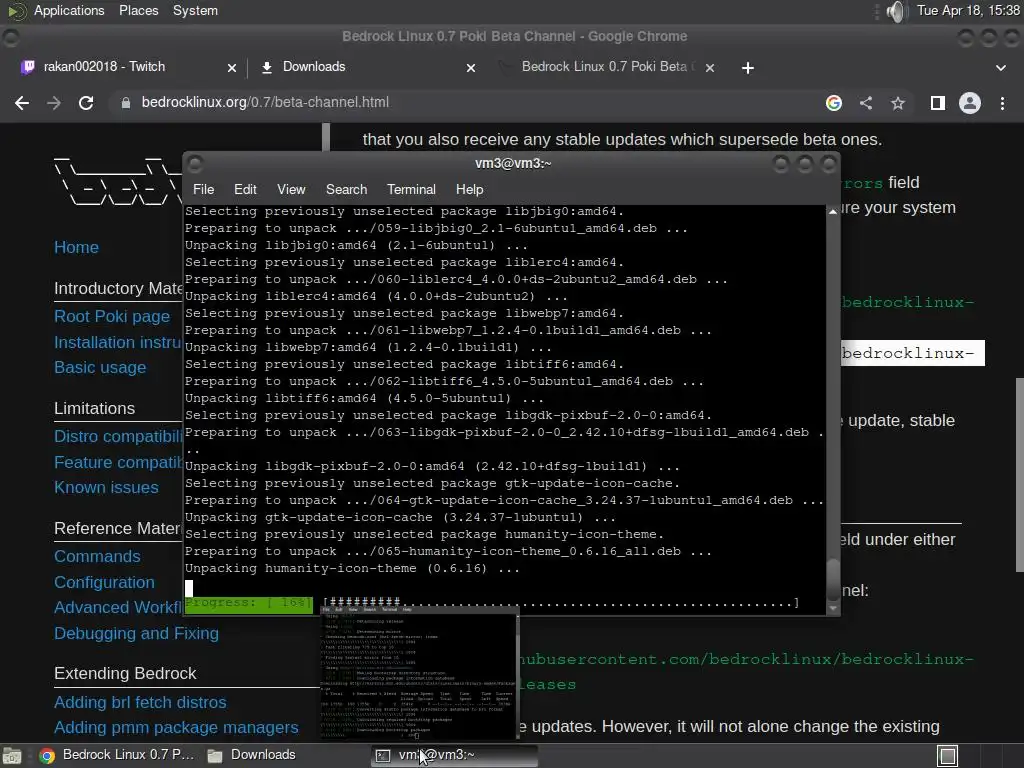Click the site lock icon
1024x768 pixels.
pos(125,103)
